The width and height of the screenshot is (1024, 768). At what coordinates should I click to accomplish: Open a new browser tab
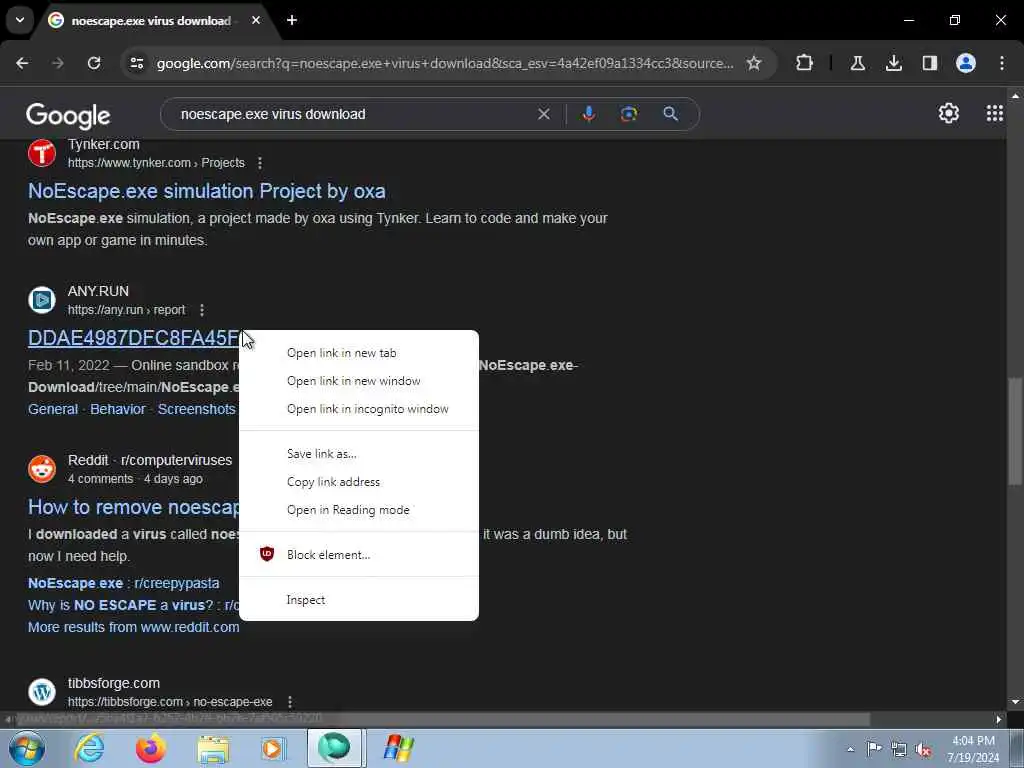tap(292, 20)
